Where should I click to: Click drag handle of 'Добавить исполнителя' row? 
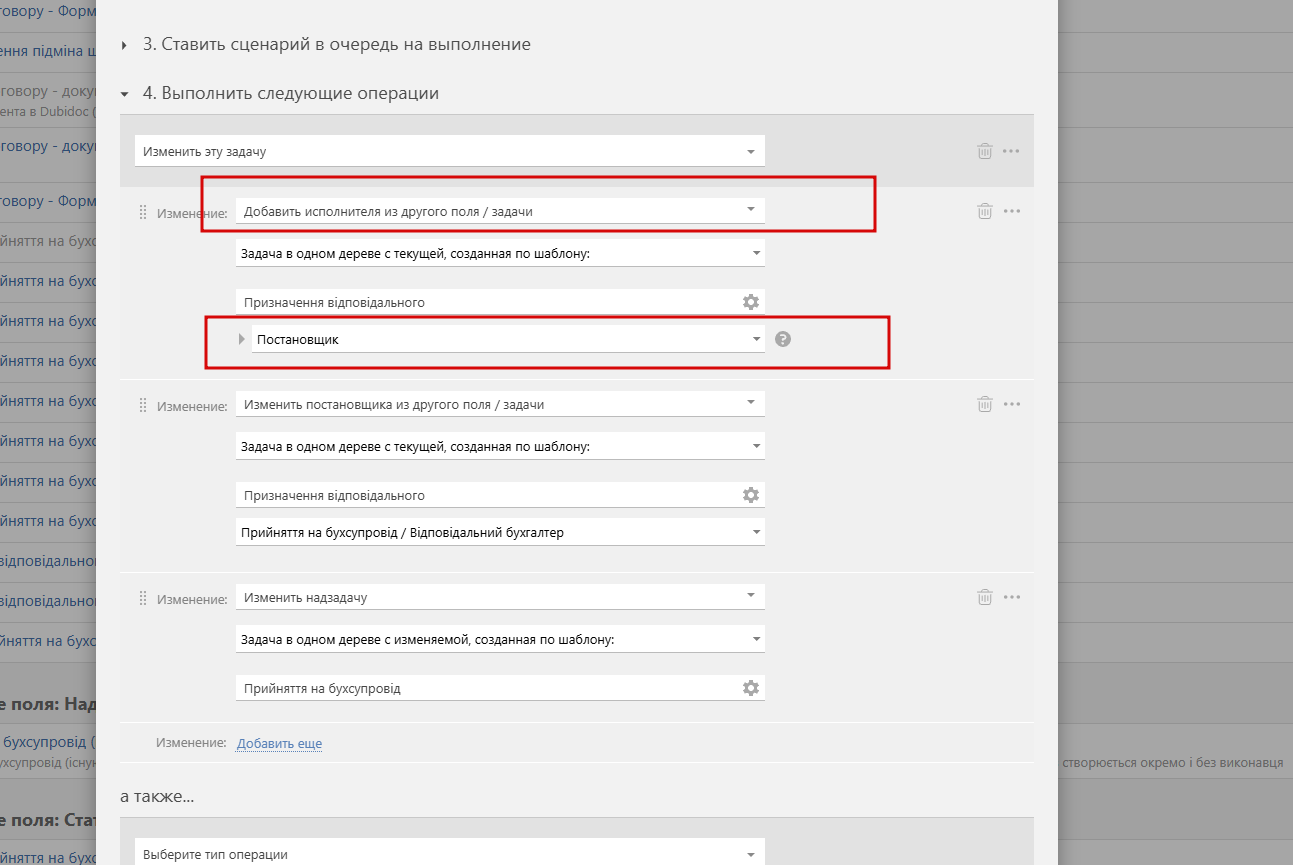[142, 212]
